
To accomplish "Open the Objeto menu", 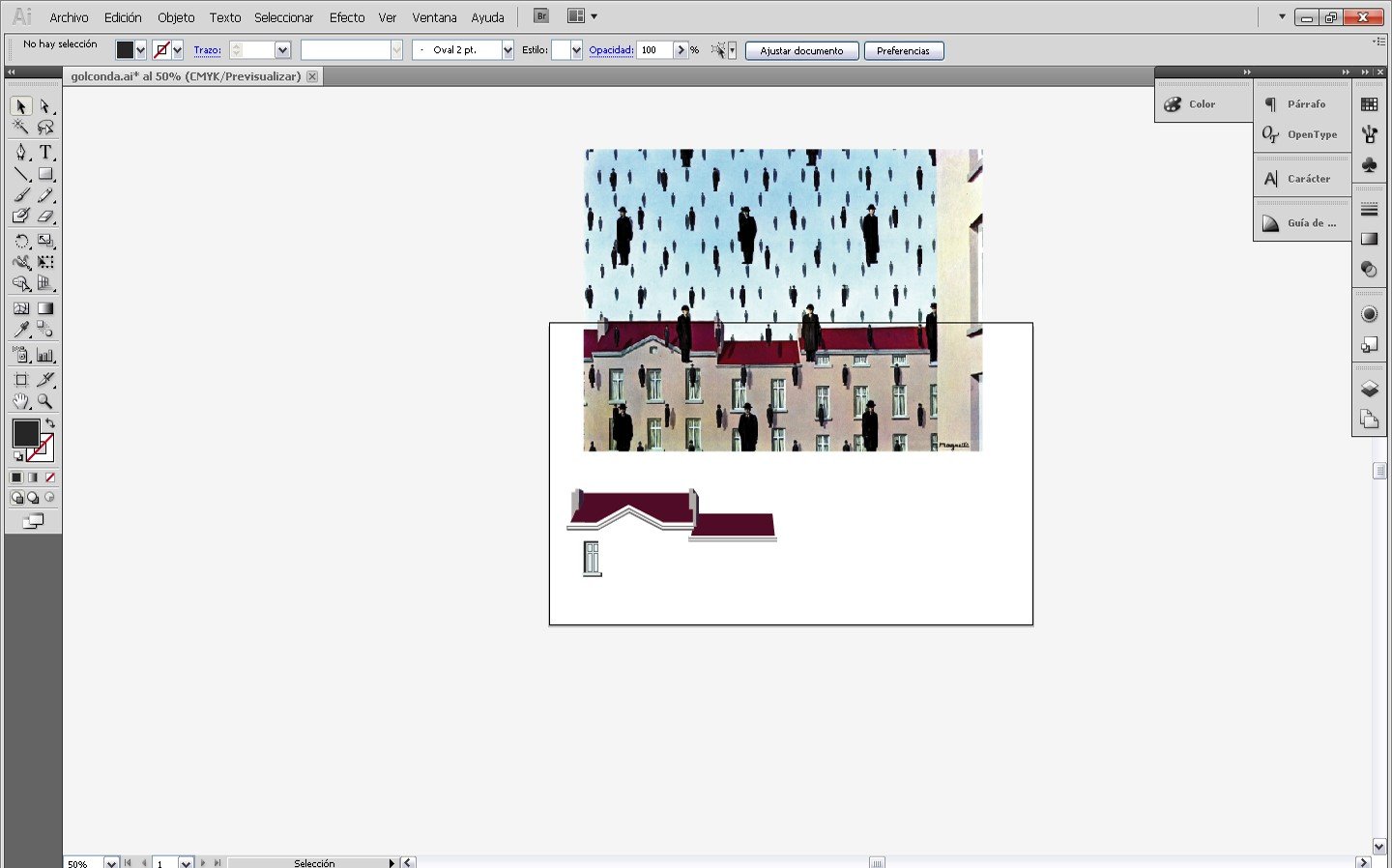I will point(176,17).
